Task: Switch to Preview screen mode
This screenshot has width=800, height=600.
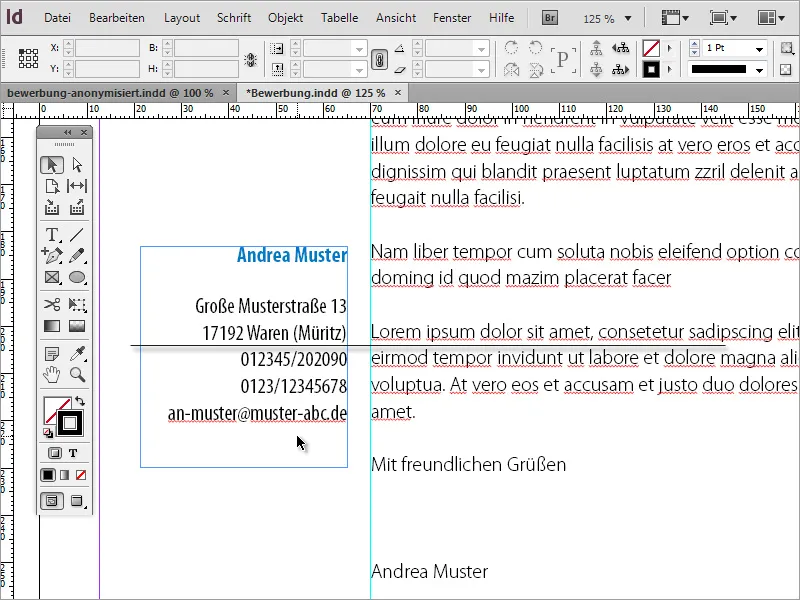Action: (77, 501)
